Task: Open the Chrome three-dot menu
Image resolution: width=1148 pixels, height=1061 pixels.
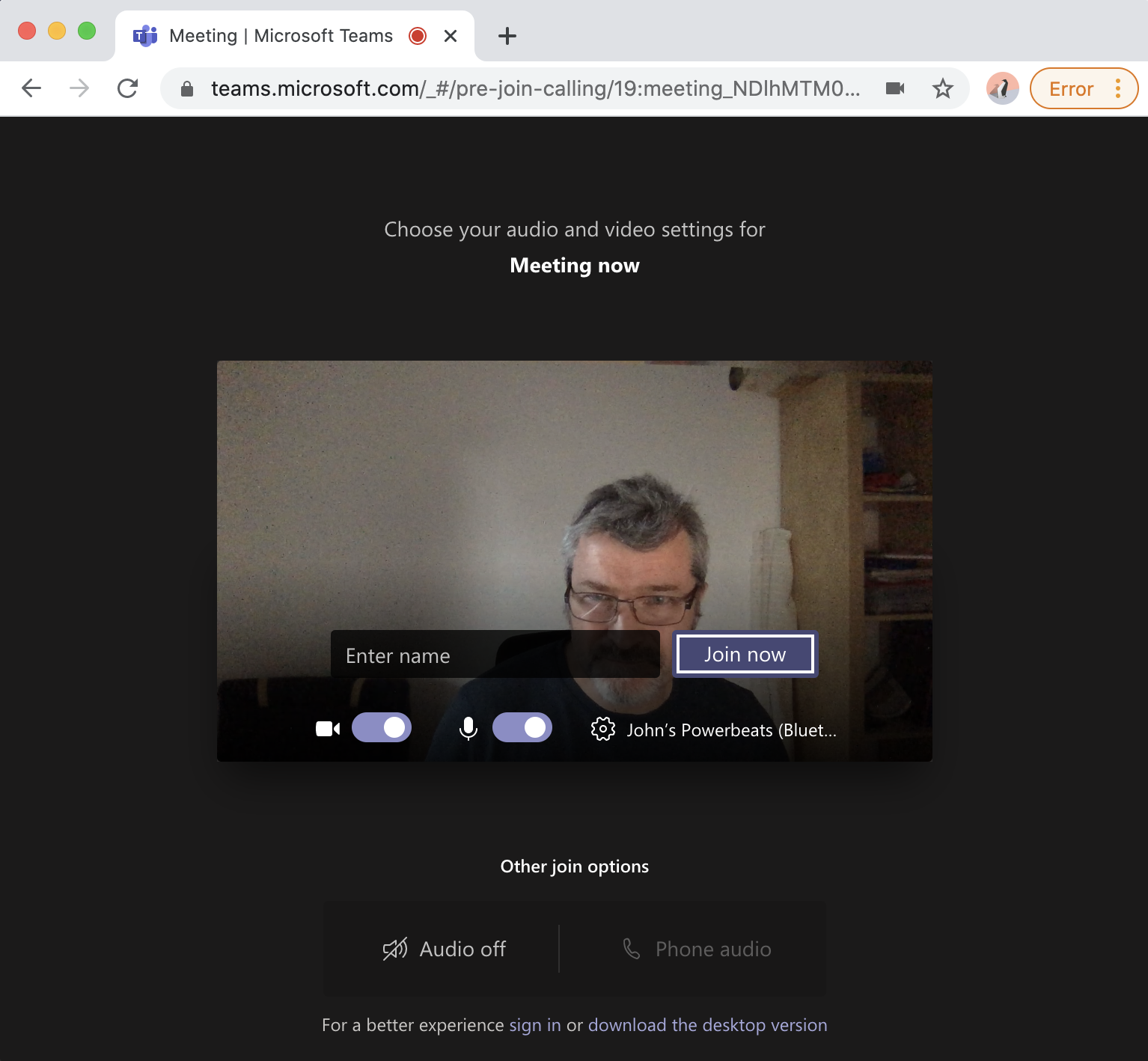Action: [x=1117, y=88]
